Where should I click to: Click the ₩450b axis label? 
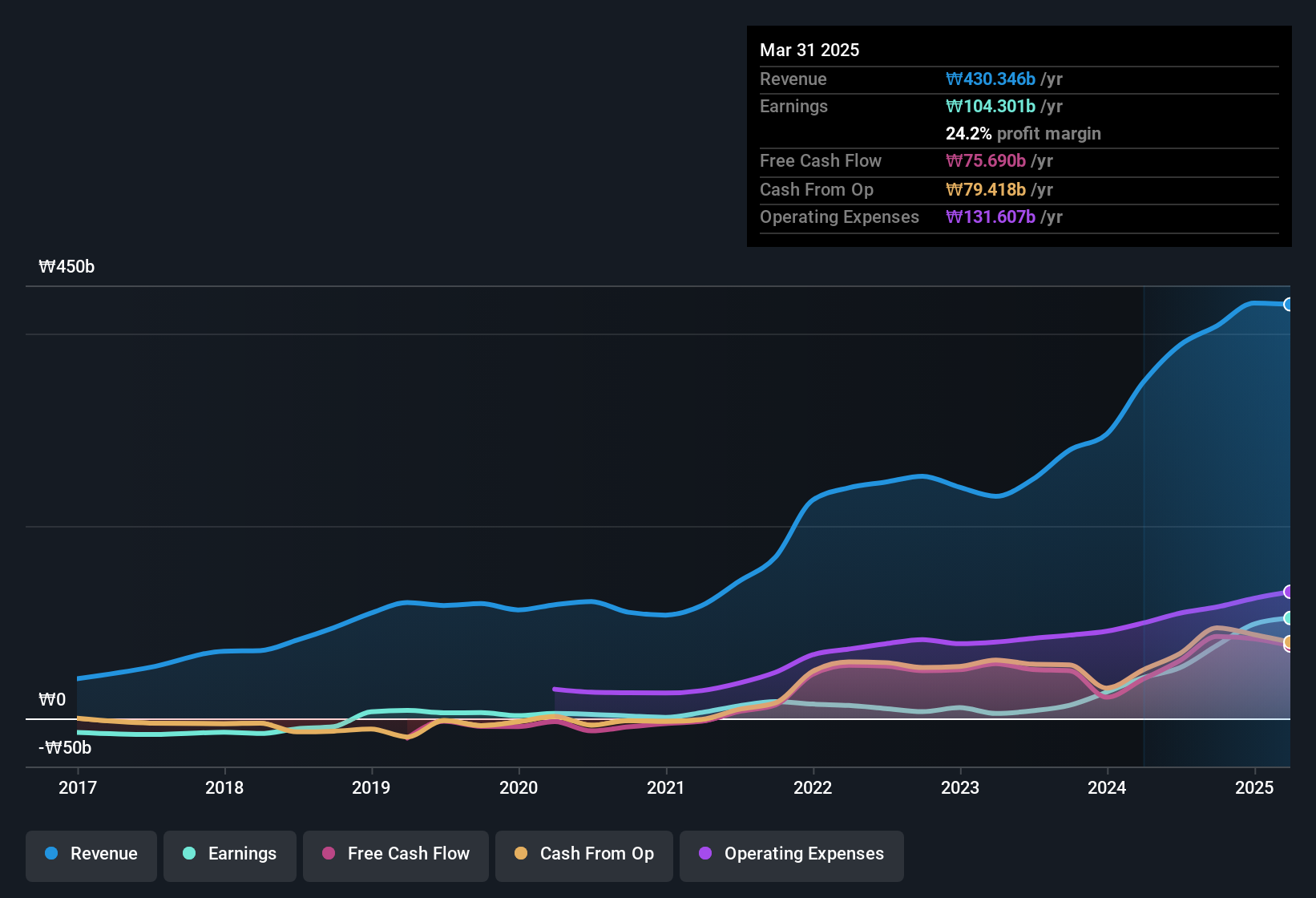click(67, 266)
